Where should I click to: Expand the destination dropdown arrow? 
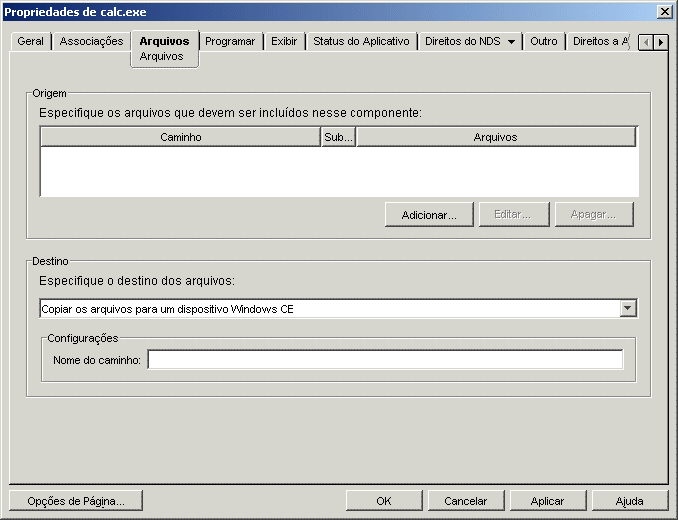tap(628, 309)
